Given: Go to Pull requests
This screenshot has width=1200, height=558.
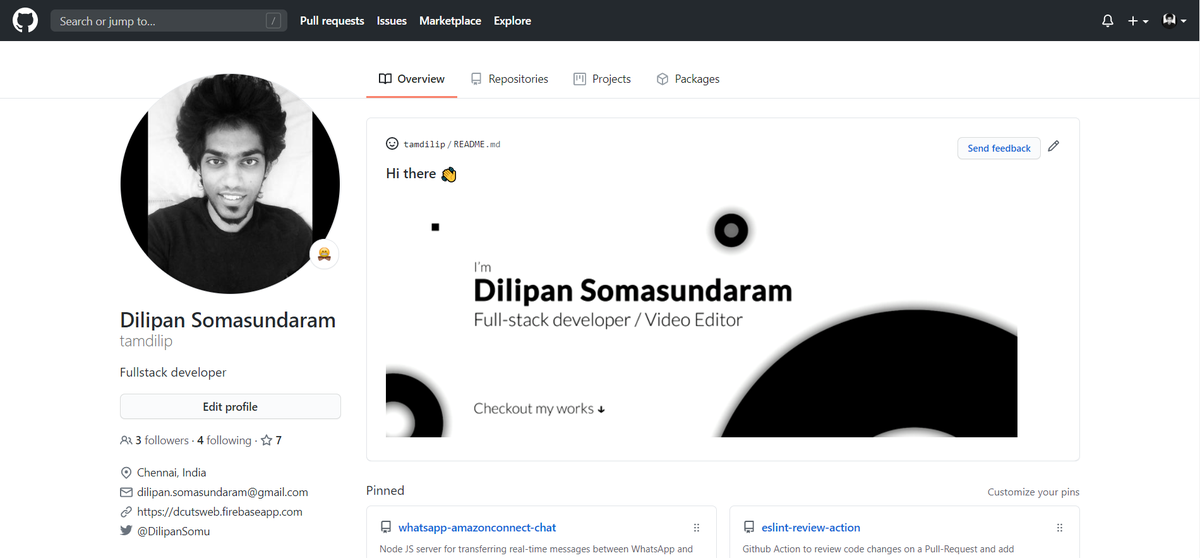Looking at the screenshot, I should click(x=332, y=21).
